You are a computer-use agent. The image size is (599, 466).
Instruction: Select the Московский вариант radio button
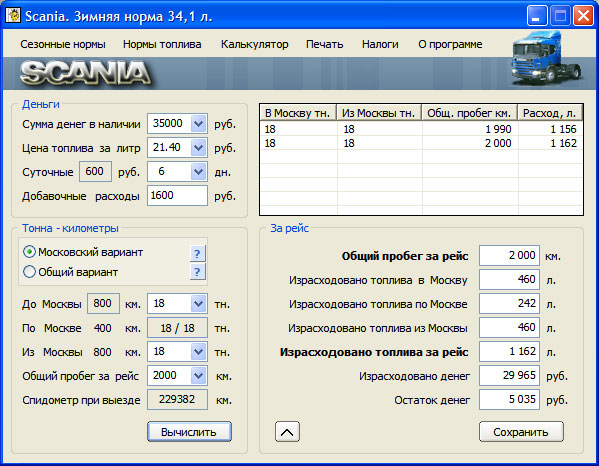(x=29, y=252)
